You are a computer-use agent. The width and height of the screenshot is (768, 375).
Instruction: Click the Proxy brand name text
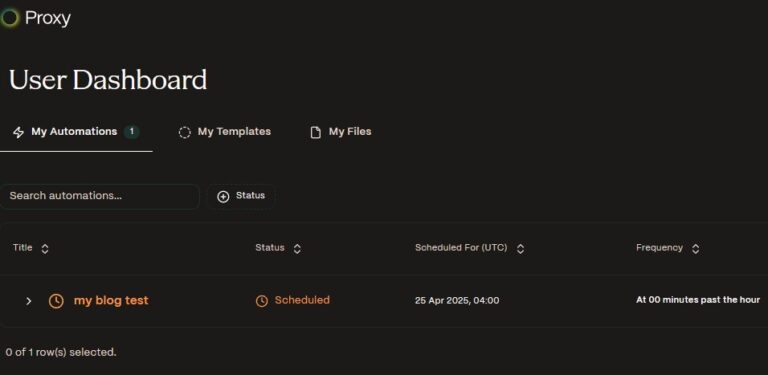click(48, 19)
